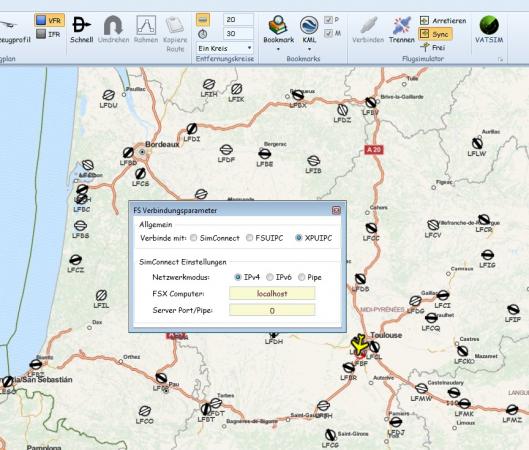This screenshot has height=450, width=529.
Task: Toggle the P bookmarks checkbox
Action: click(328, 20)
